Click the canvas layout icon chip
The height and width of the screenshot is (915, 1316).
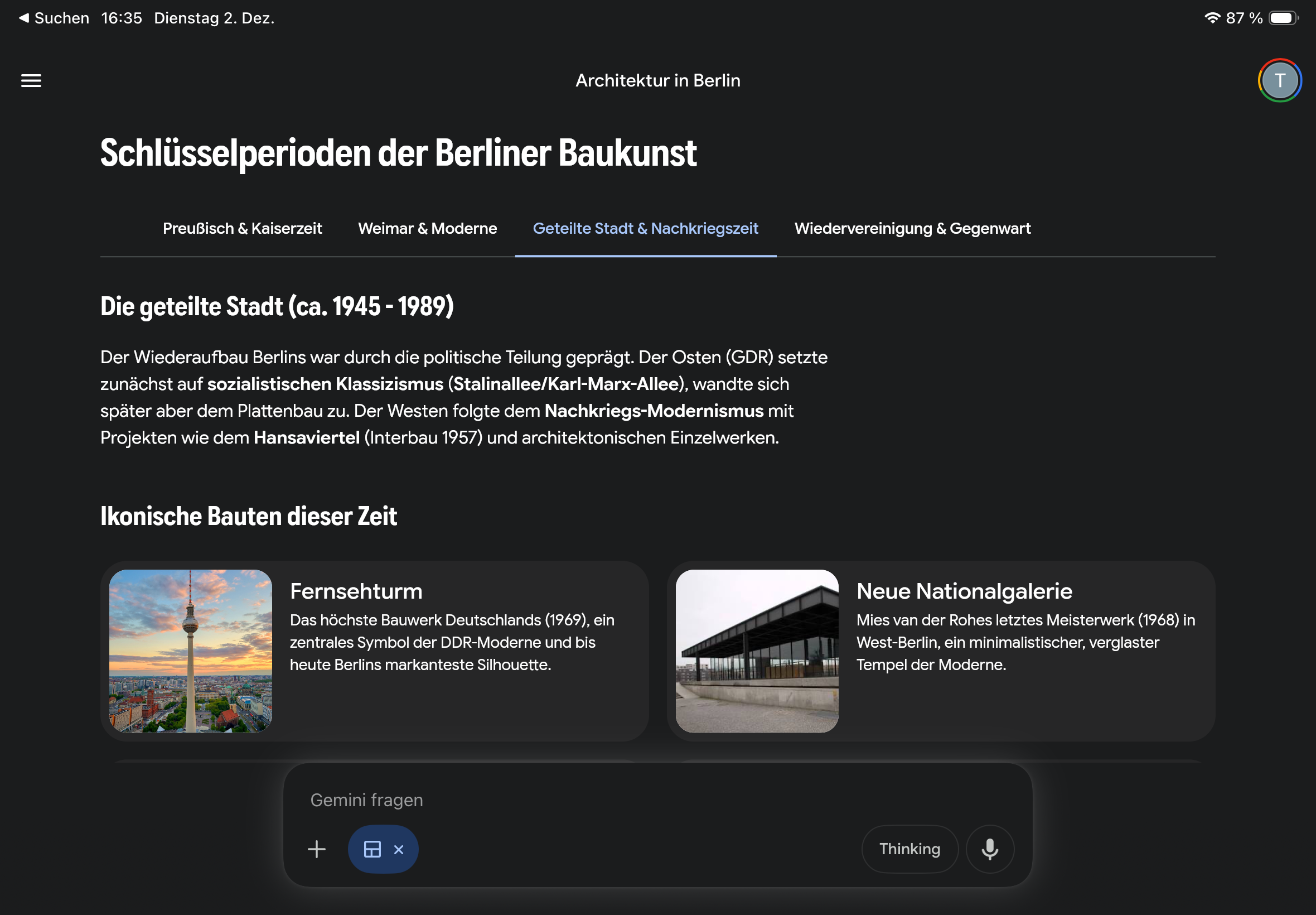372,849
